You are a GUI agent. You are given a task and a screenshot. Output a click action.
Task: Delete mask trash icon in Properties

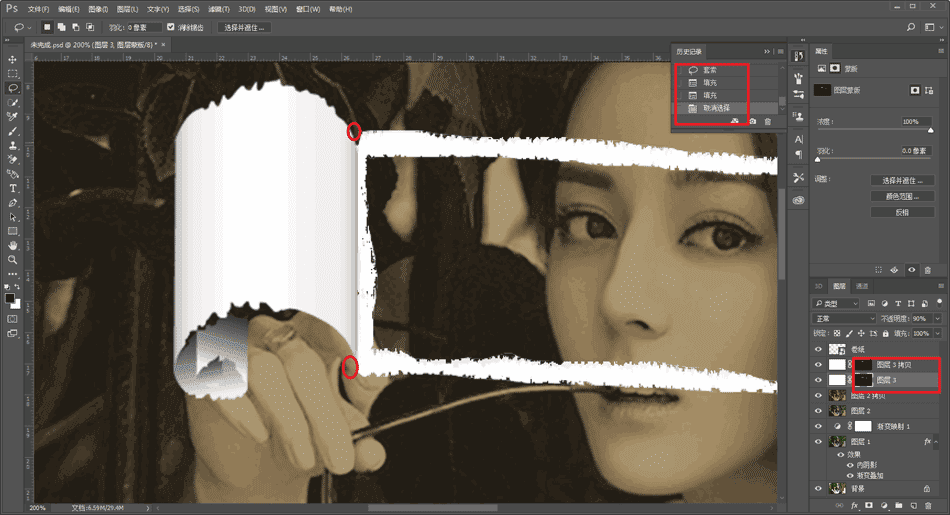(928, 270)
